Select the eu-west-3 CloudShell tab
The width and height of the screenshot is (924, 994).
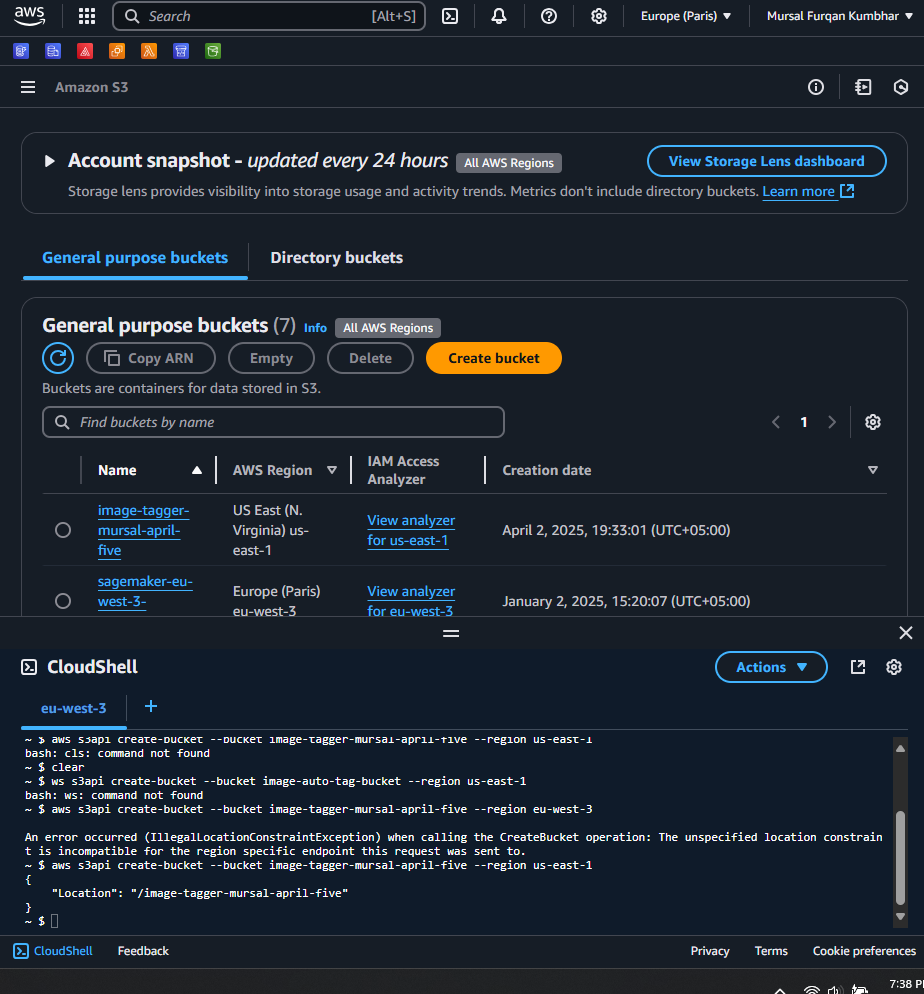click(74, 708)
